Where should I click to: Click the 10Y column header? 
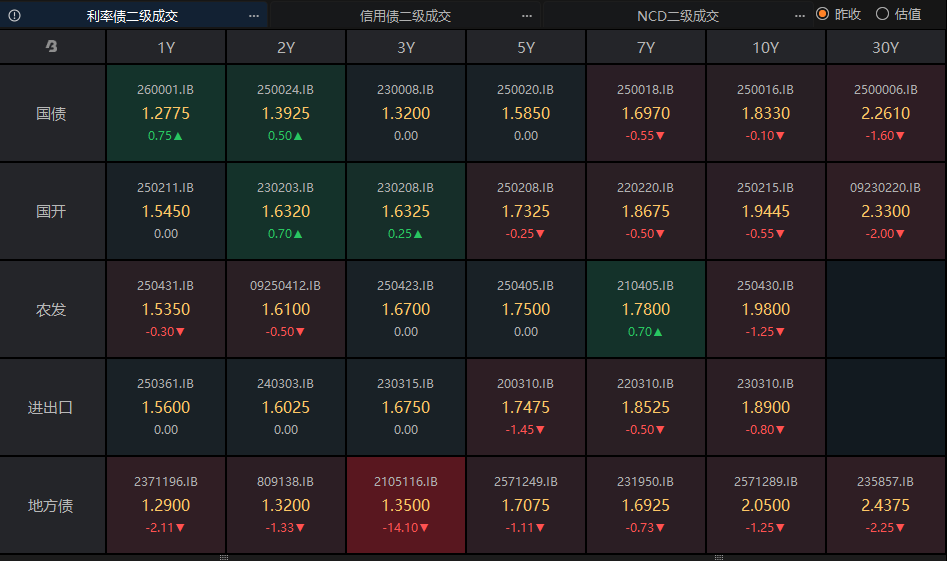point(766,47)
